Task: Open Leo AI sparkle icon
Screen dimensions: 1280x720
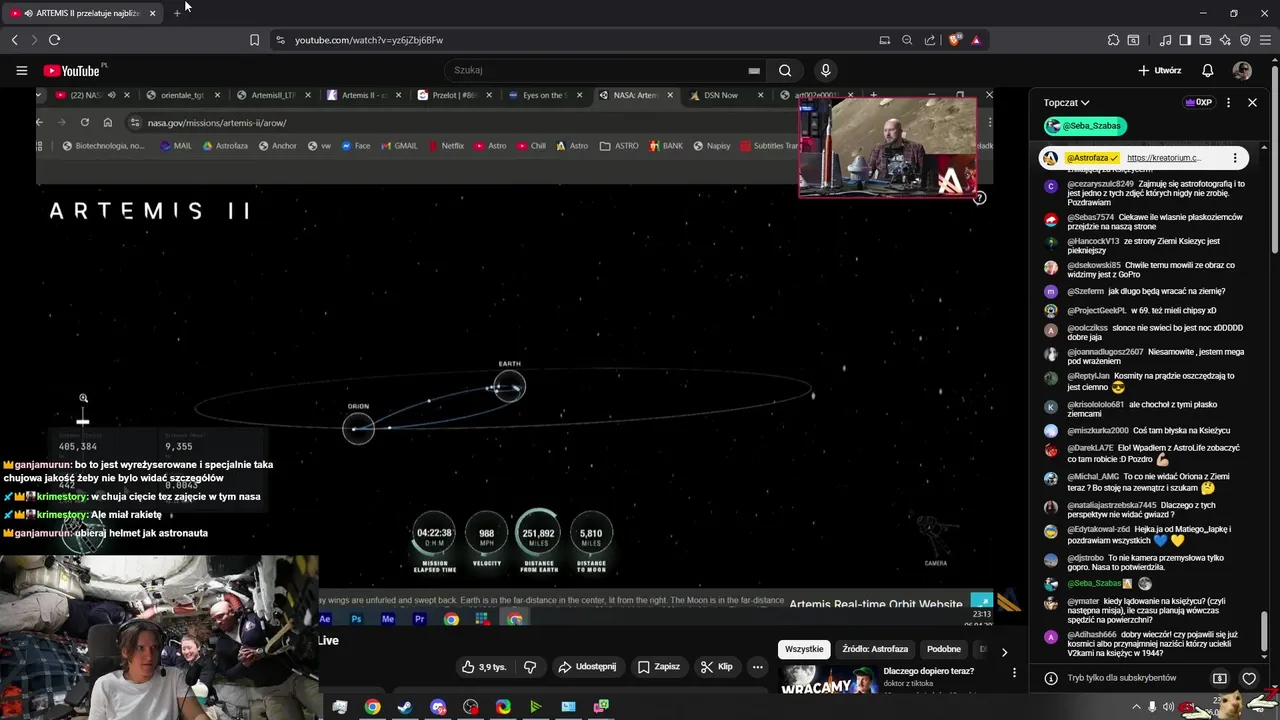Action: [1225, 40]
